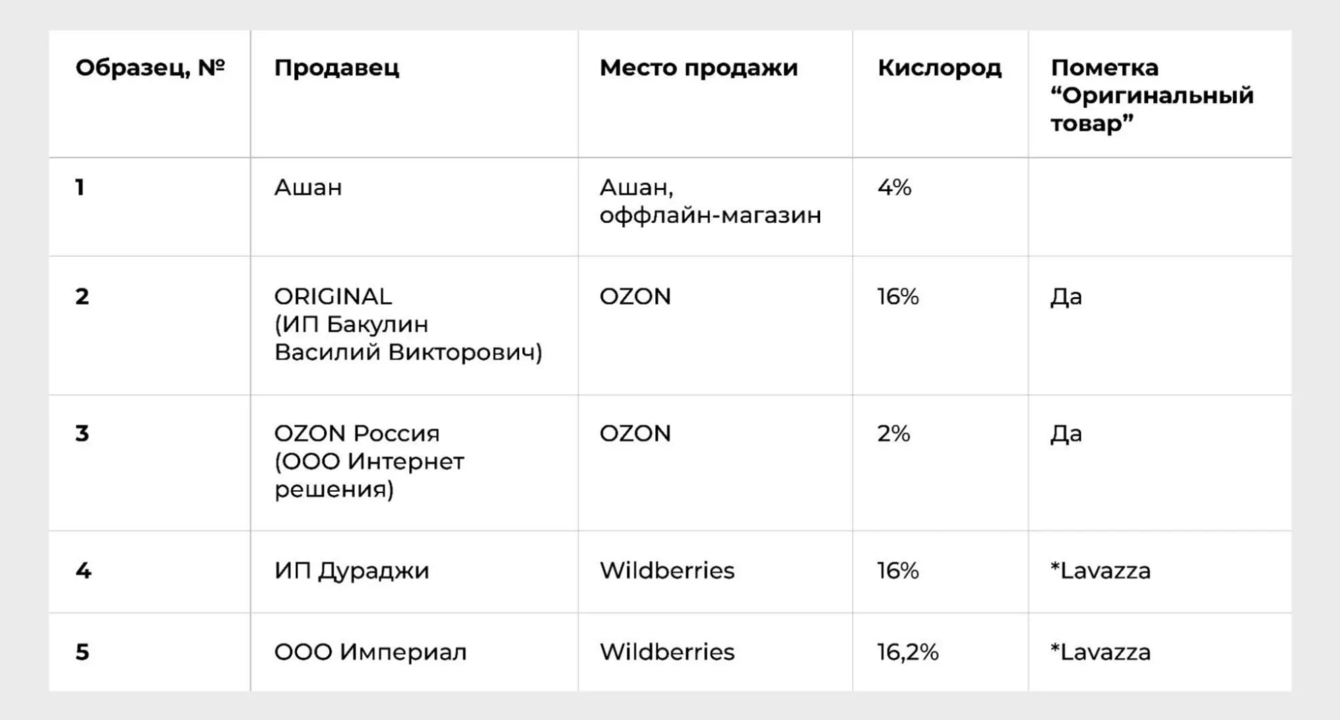
Task: Select the "Продавец" column header
Action: coord(337,69)
